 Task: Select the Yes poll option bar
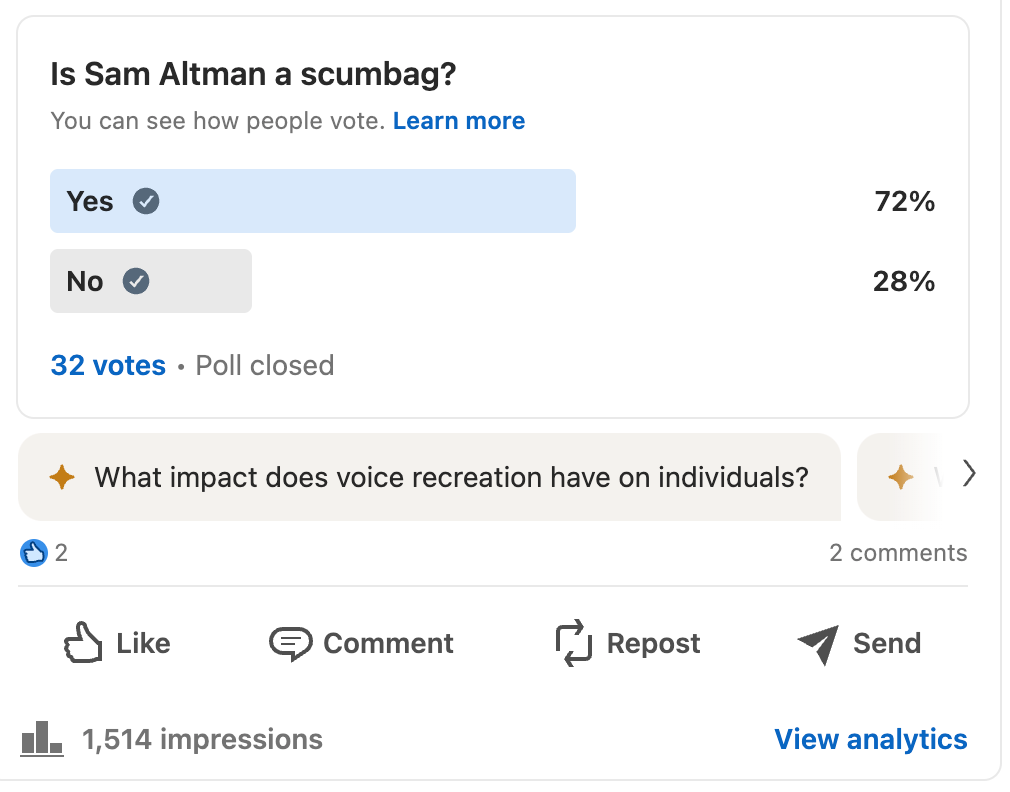[x=312, y=201]
